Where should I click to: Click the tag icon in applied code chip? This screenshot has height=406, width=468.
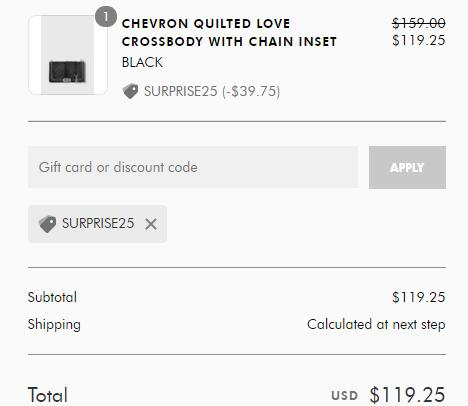[x=47, y=224]
